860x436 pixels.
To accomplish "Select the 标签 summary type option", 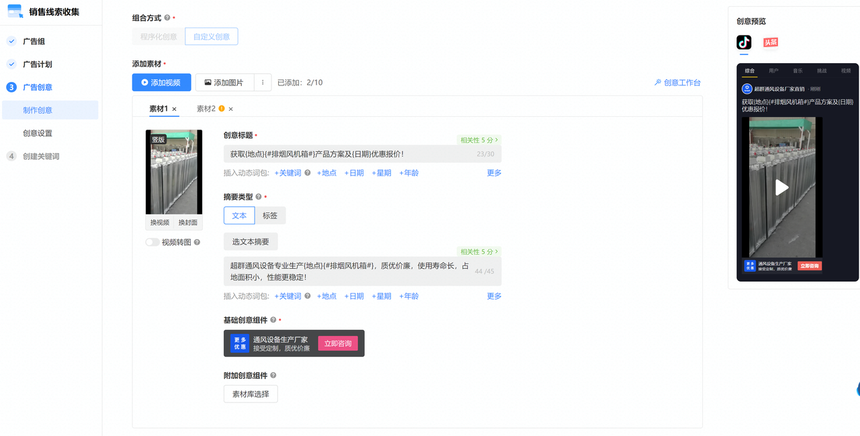I will coord(270,215).
